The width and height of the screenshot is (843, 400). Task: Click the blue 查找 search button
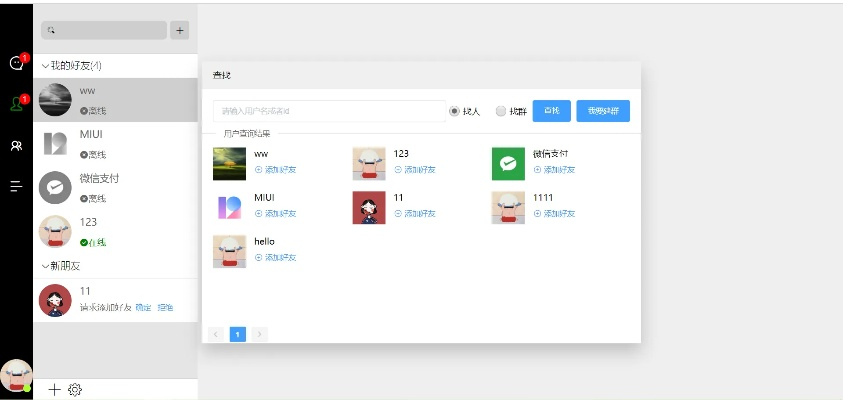[552, 111]
